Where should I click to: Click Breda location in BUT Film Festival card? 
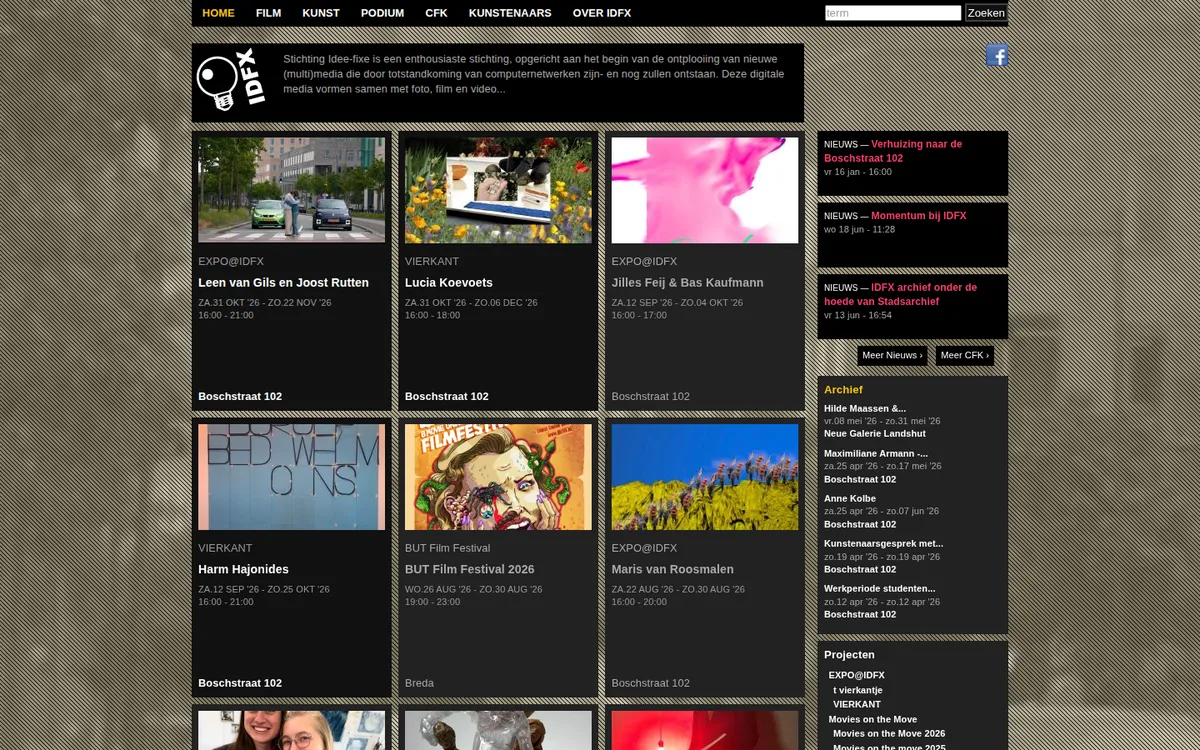click(x=419, y=683)
